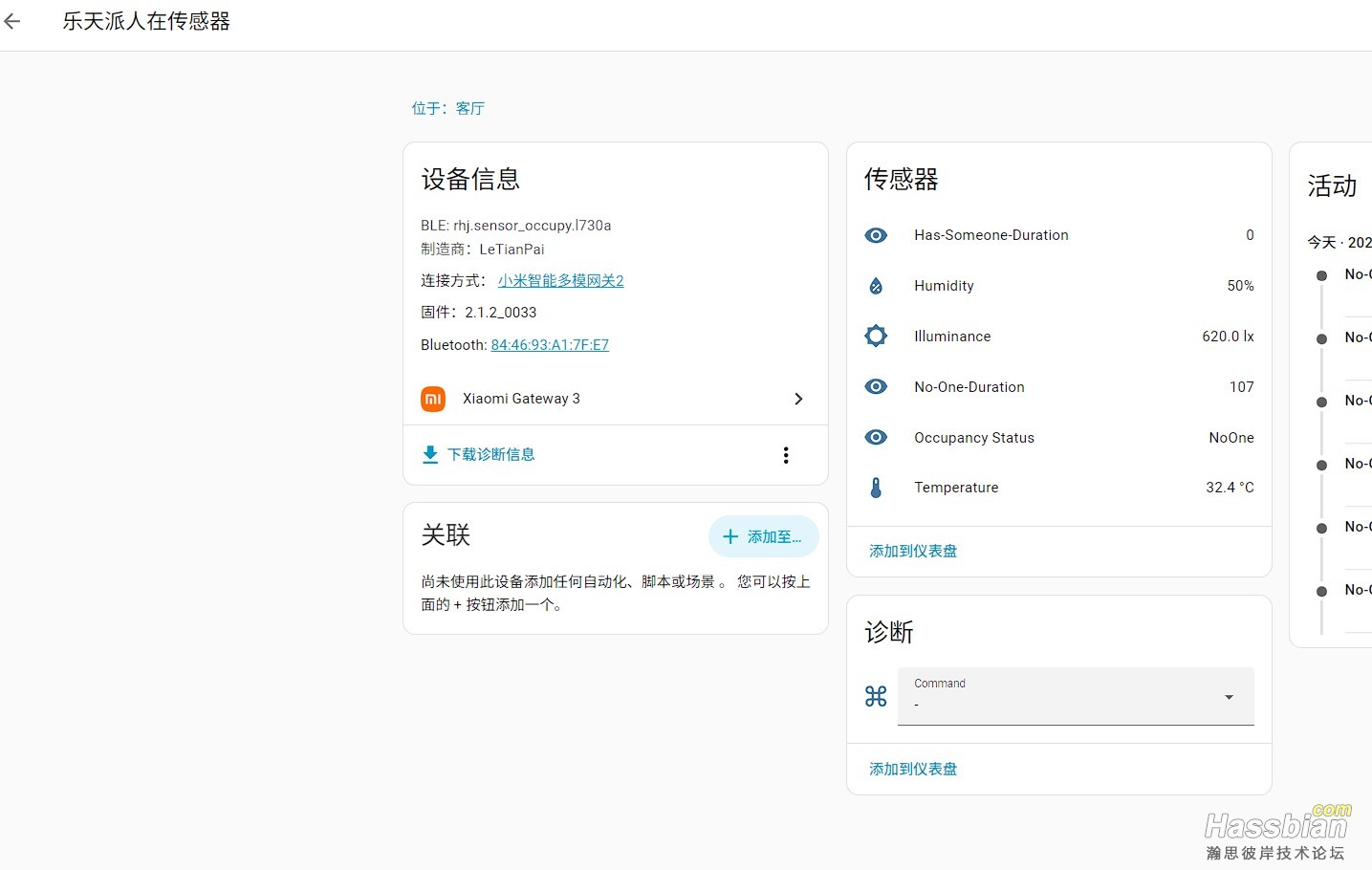Click the 诊断 card heading

click(889, 632)
